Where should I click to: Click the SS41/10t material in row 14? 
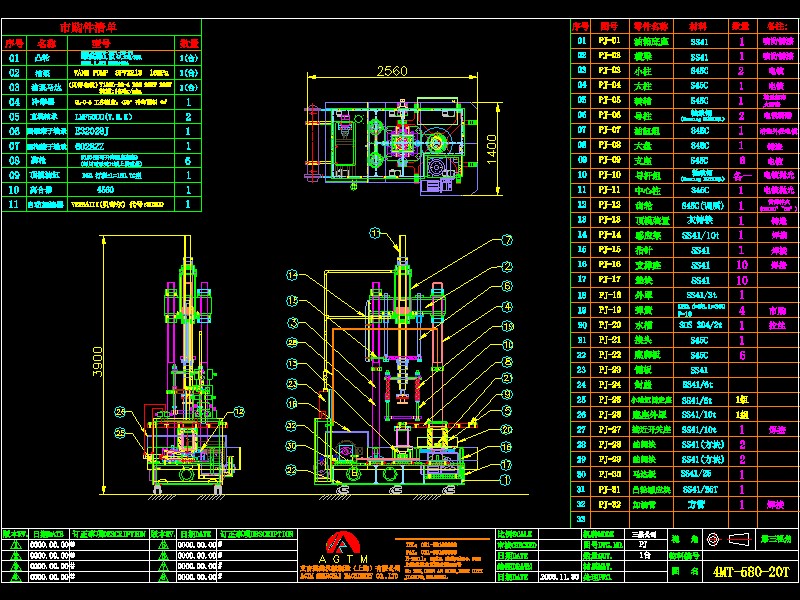point(700,235)
